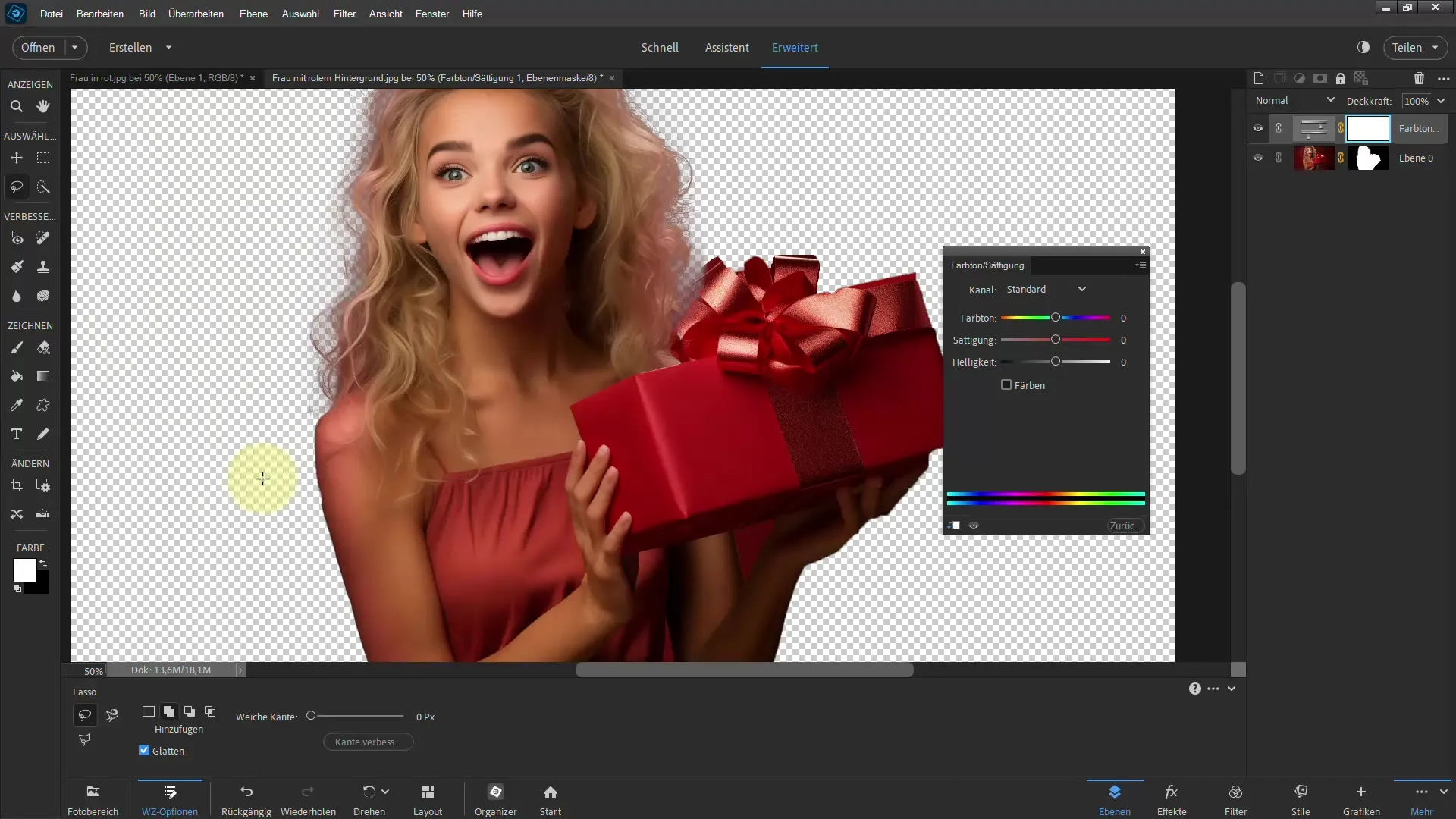Expand the Erweitert tab

tap(795, 47)
